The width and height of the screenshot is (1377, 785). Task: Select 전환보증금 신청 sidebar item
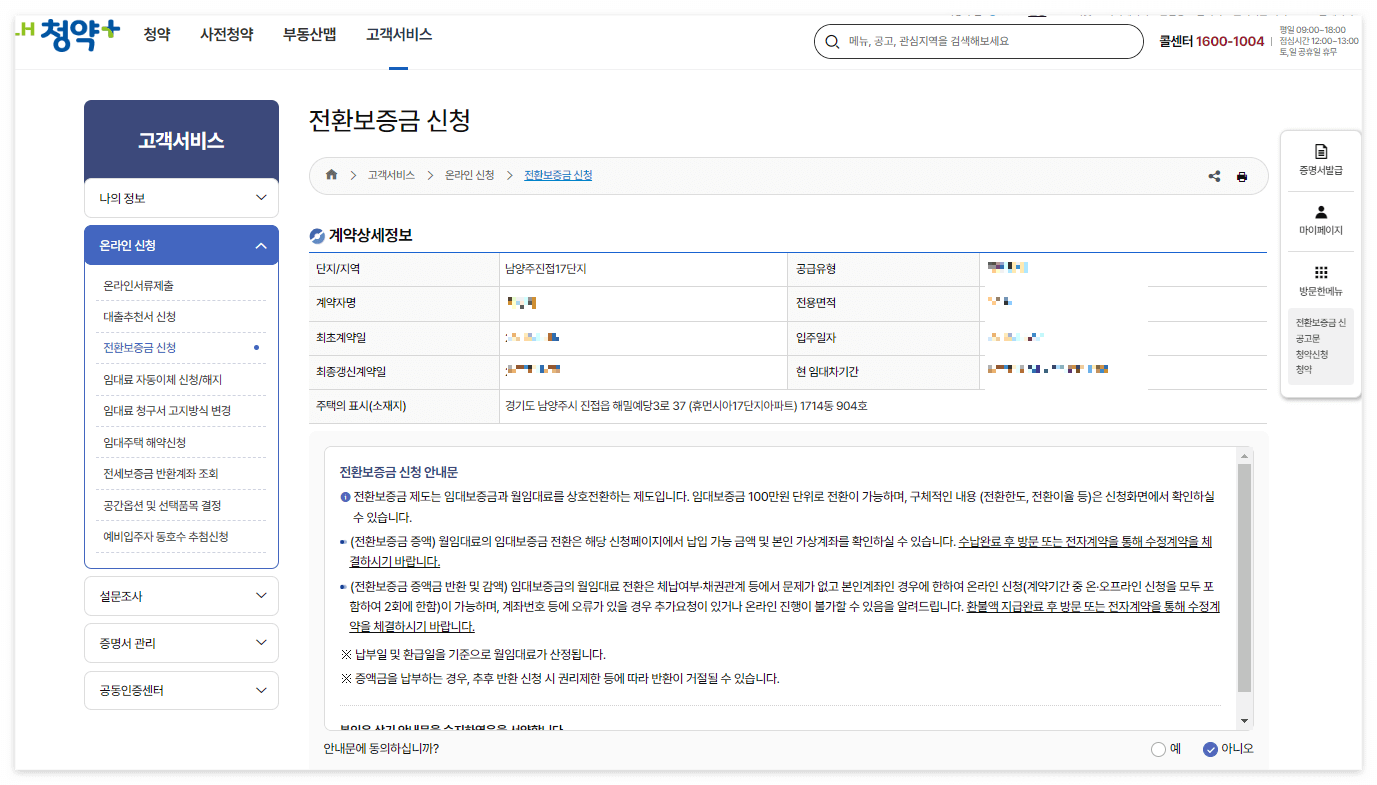point(140,348)
